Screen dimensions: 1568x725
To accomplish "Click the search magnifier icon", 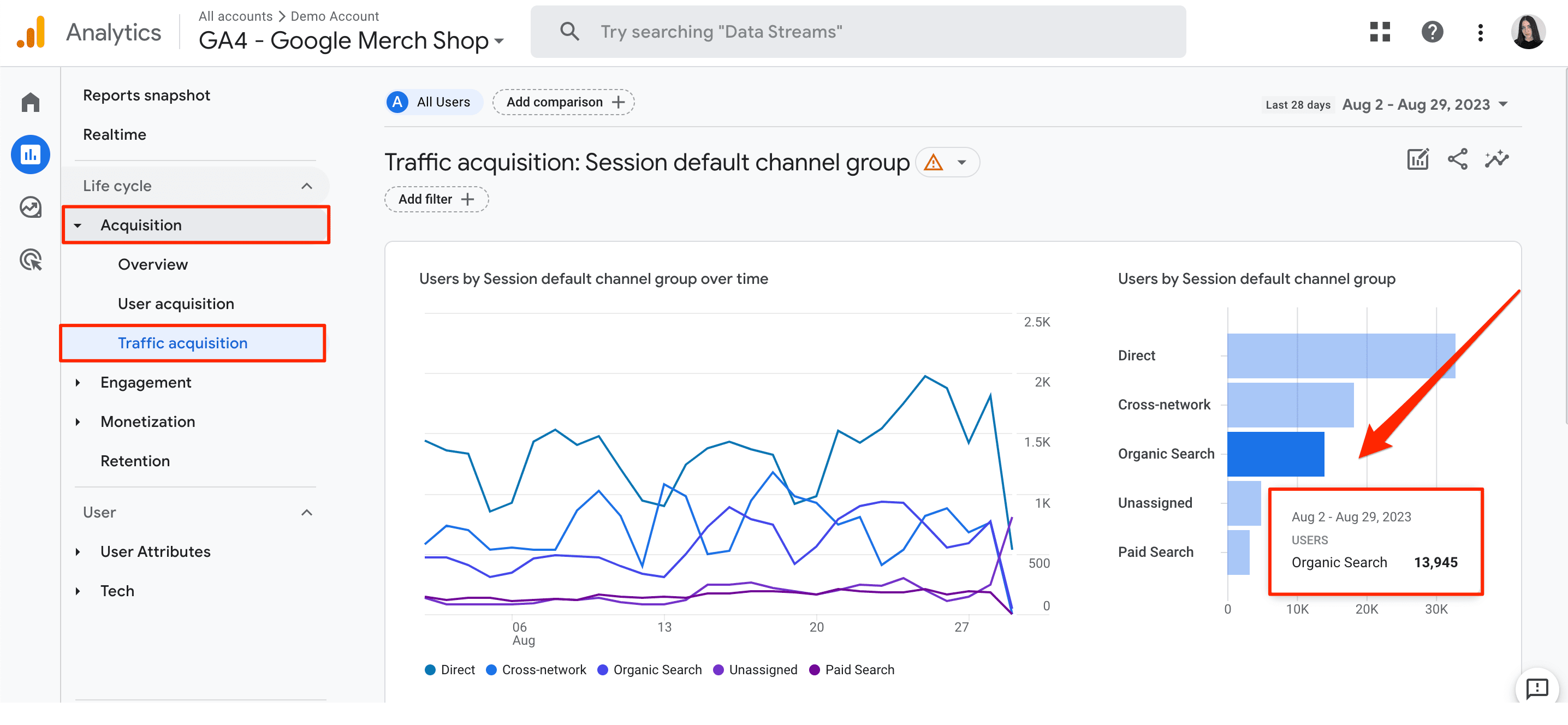I will (x=569, y=32).
